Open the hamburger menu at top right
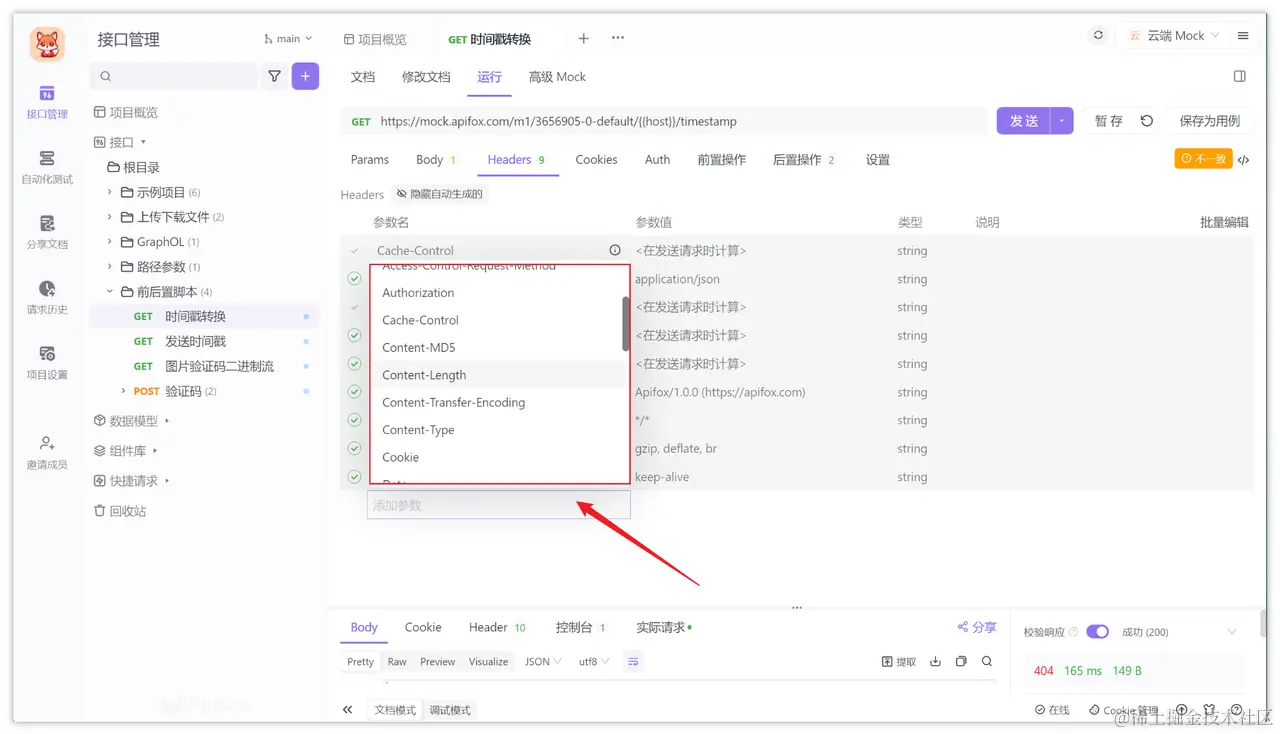The image size is (1280, 734). (x=1243, y=36)
